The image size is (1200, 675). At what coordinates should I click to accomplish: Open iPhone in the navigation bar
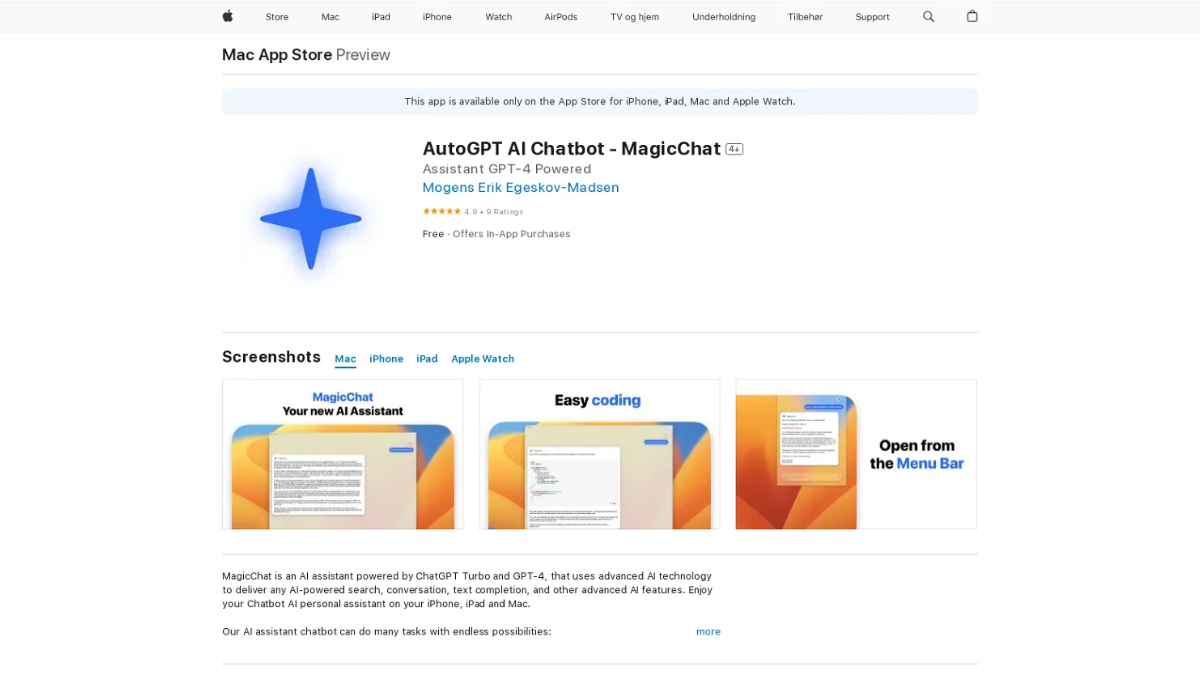(437, 17)
